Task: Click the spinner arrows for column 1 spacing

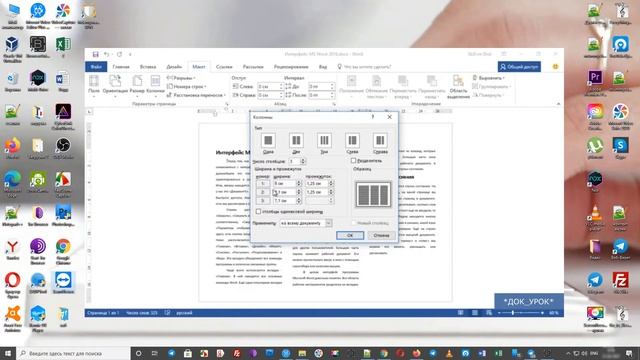Action: point(331,184)
